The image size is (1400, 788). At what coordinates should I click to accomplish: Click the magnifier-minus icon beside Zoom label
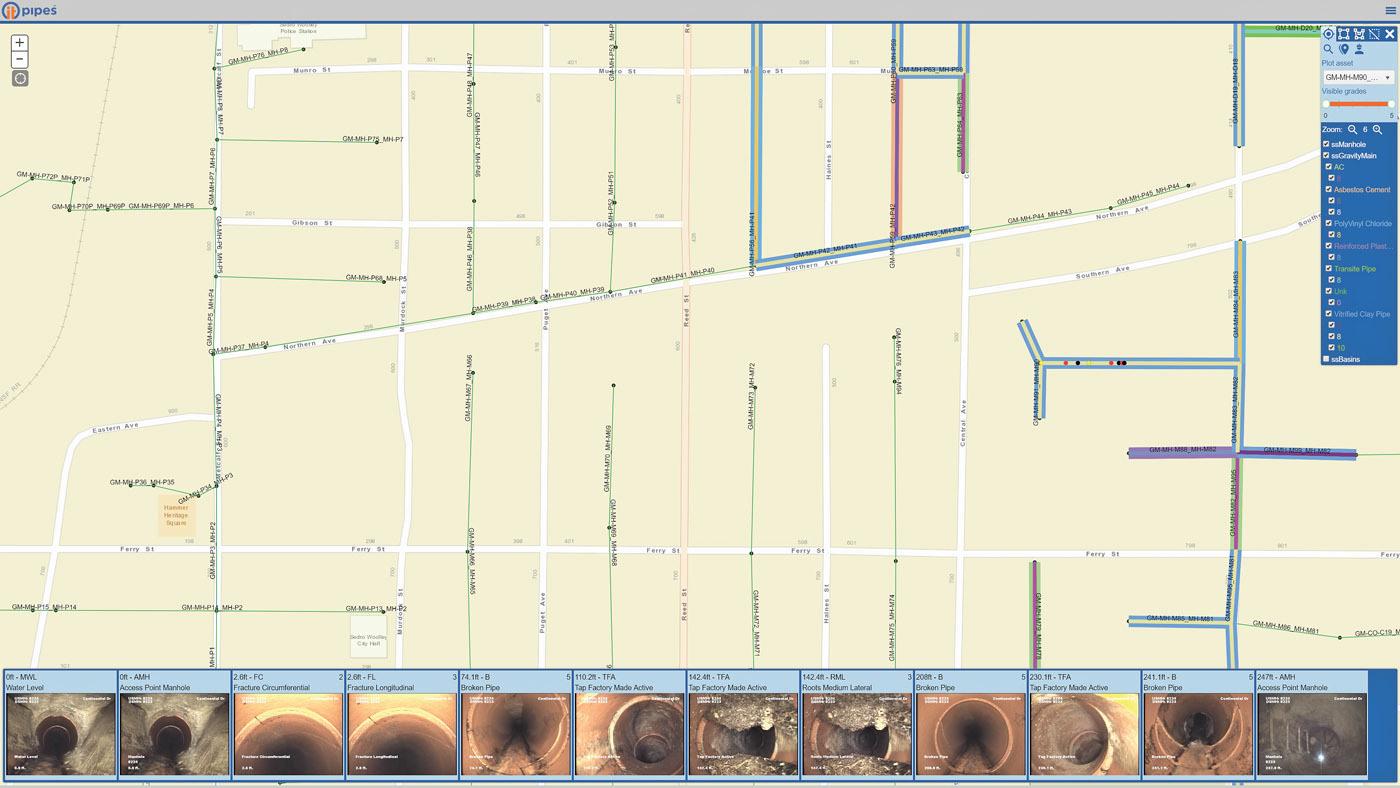(1353, 130)
